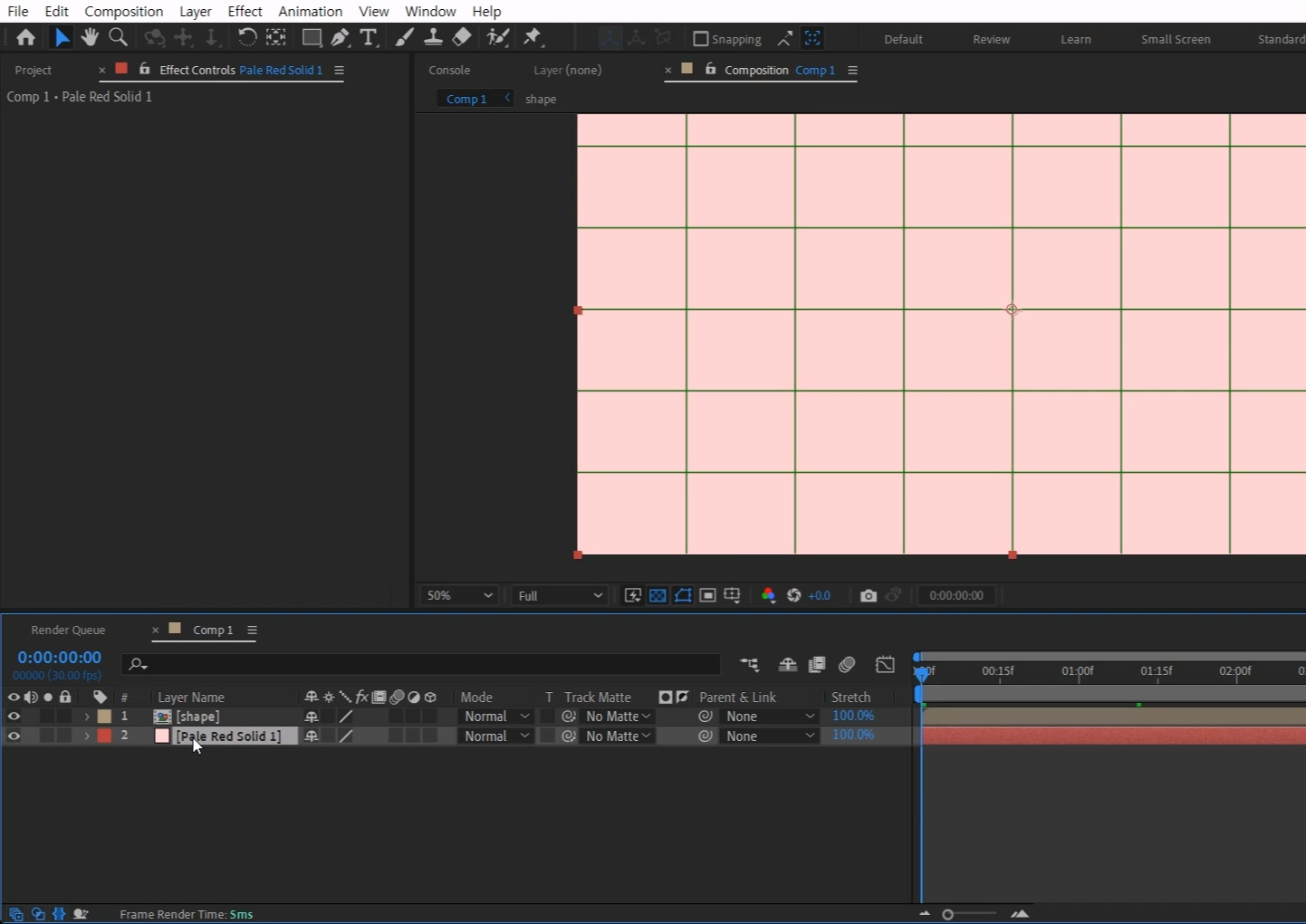The height and width of the screenshot is (924, 1306).
Task: Enable Frame Blending switch in timeline header
Action: click(x=817, y=665)
